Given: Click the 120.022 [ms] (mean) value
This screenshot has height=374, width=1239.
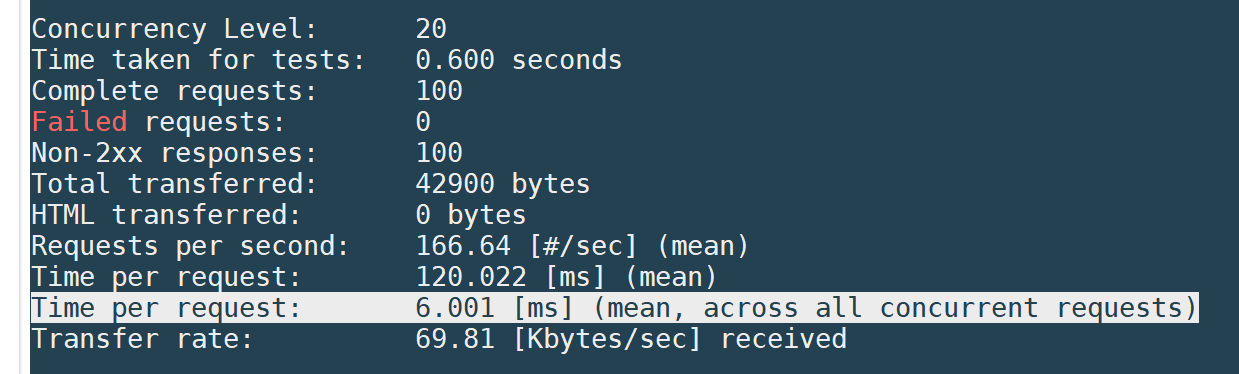Looking at the screenshot, I should 566,277.
